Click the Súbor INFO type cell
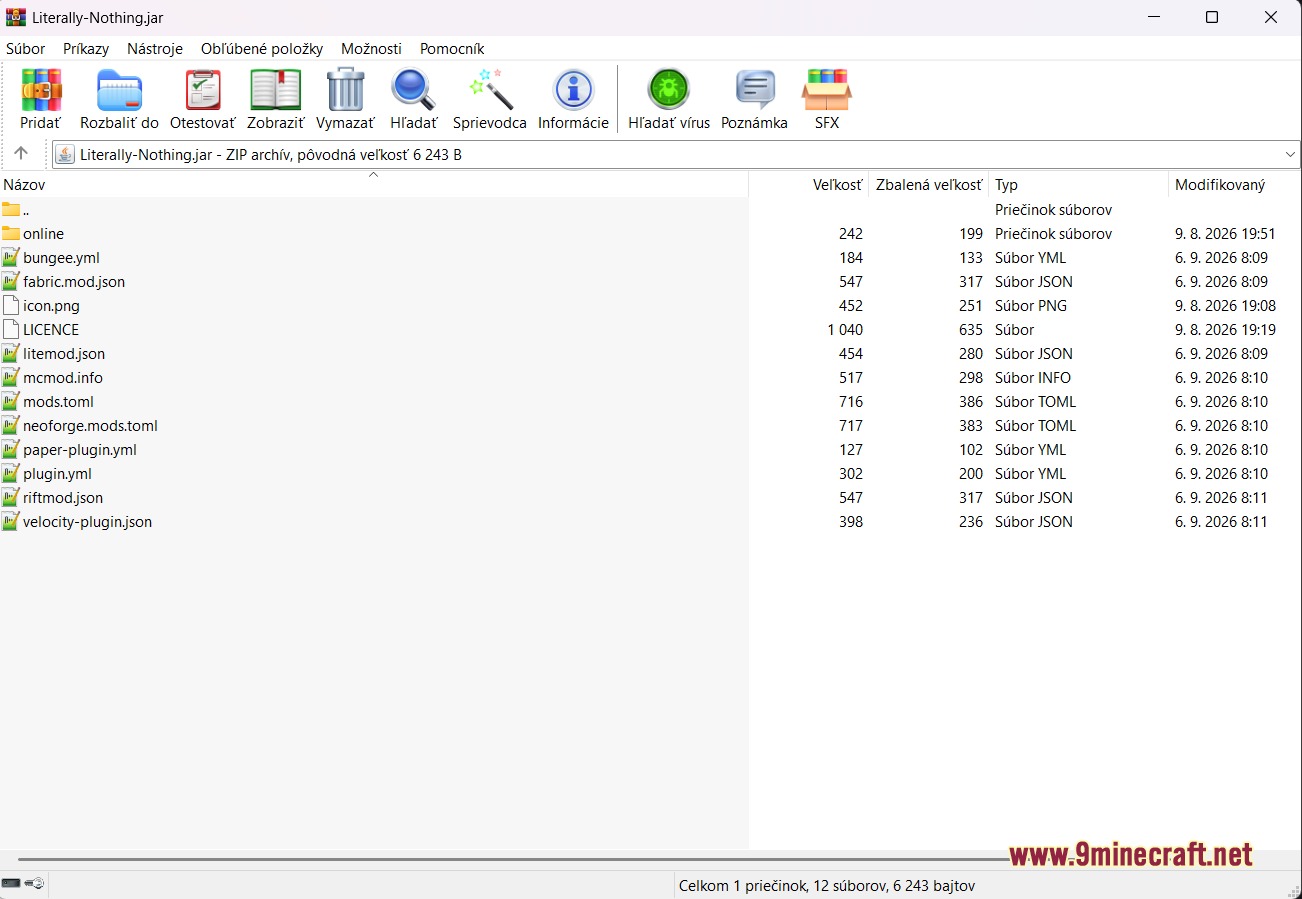 [x=1033, y=378]
